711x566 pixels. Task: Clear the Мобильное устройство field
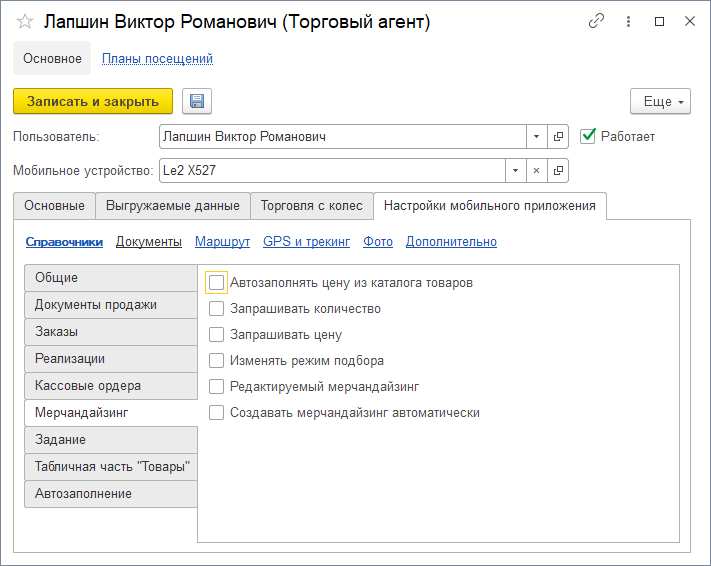[537, 170]
